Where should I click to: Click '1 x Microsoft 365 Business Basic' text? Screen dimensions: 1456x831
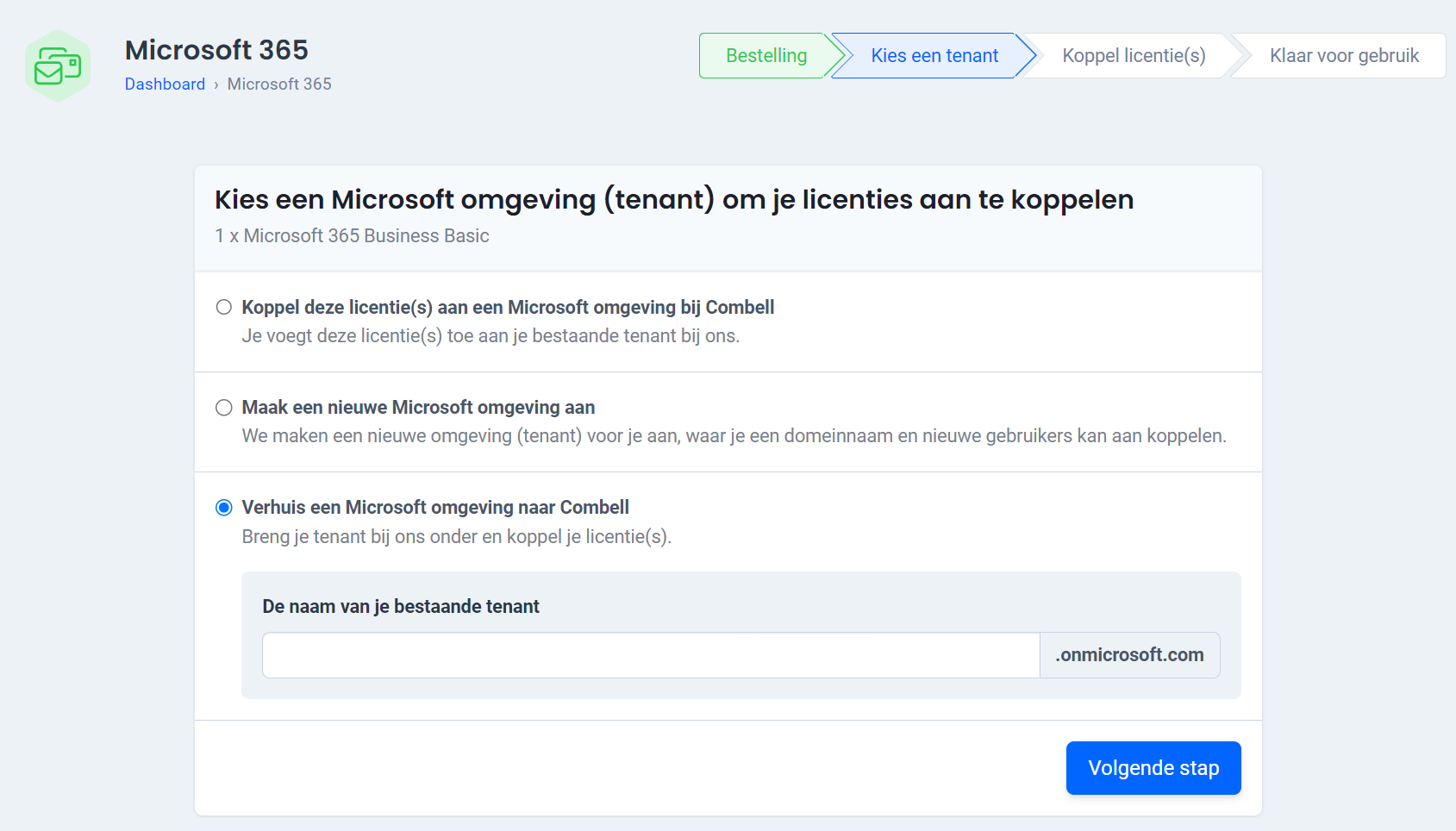click(352, 235)
